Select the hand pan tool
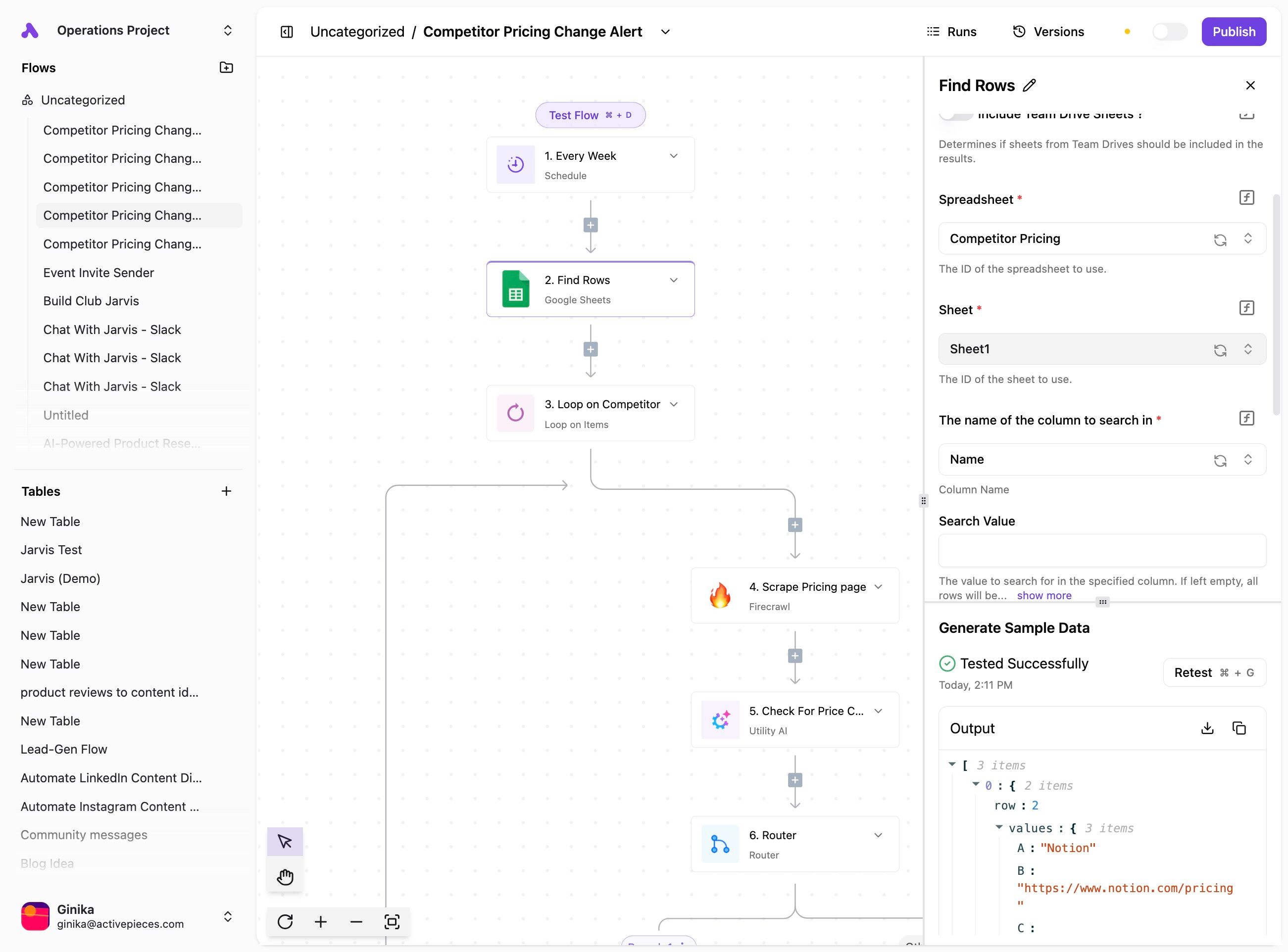The height and width of the screenshot is (952, 1288). [x=285, y=877]
